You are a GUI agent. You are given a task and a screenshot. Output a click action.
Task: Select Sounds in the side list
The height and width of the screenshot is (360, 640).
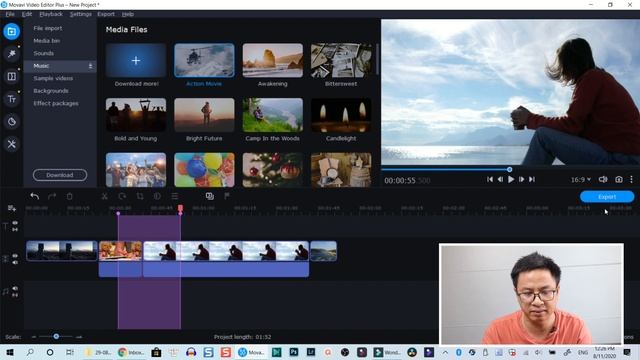click(43, 53)
